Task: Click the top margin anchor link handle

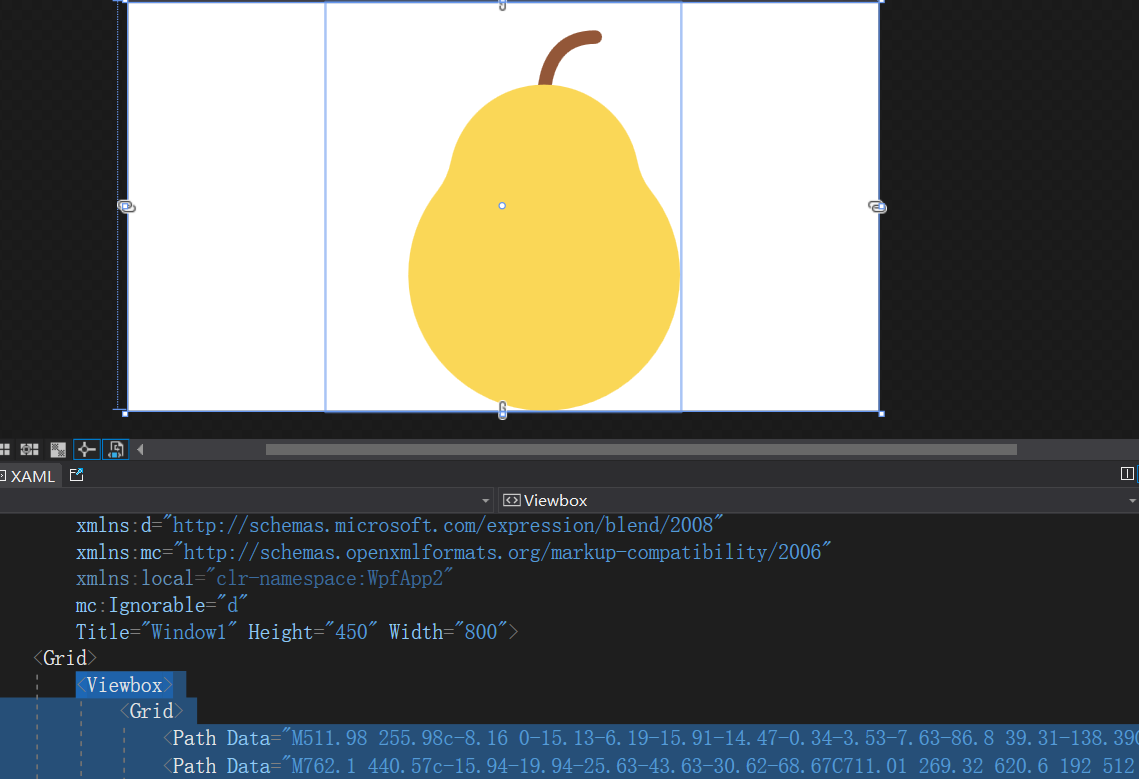Action: [502, 5]
